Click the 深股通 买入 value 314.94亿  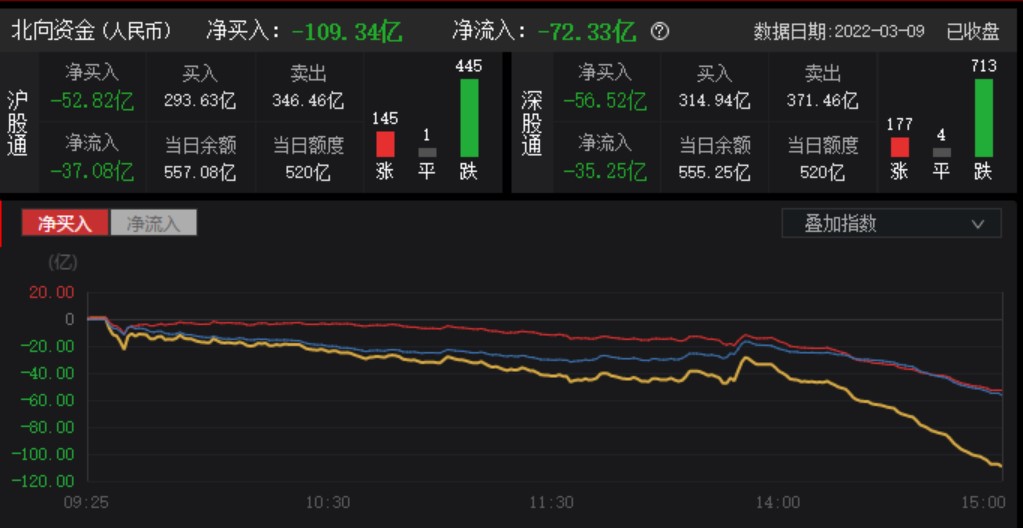click(x=714, y=101)
